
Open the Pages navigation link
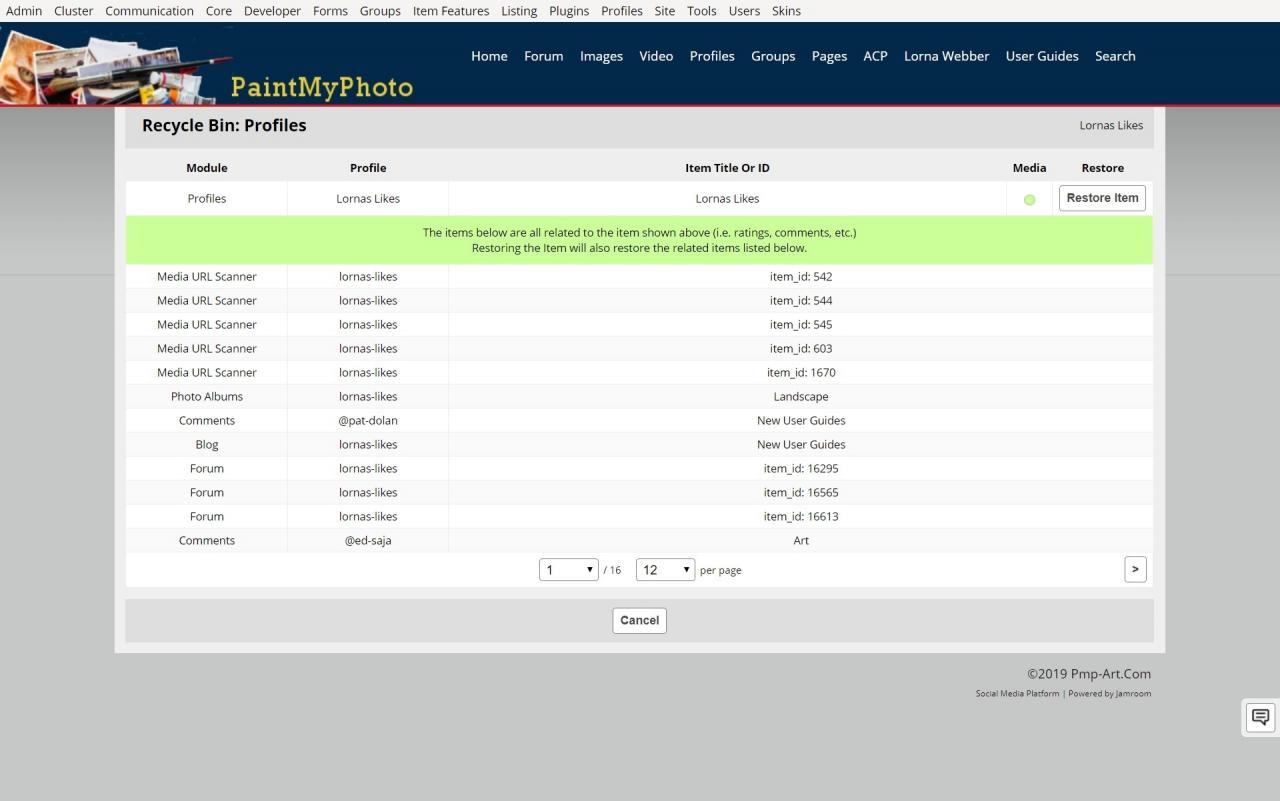click(829, 56)
